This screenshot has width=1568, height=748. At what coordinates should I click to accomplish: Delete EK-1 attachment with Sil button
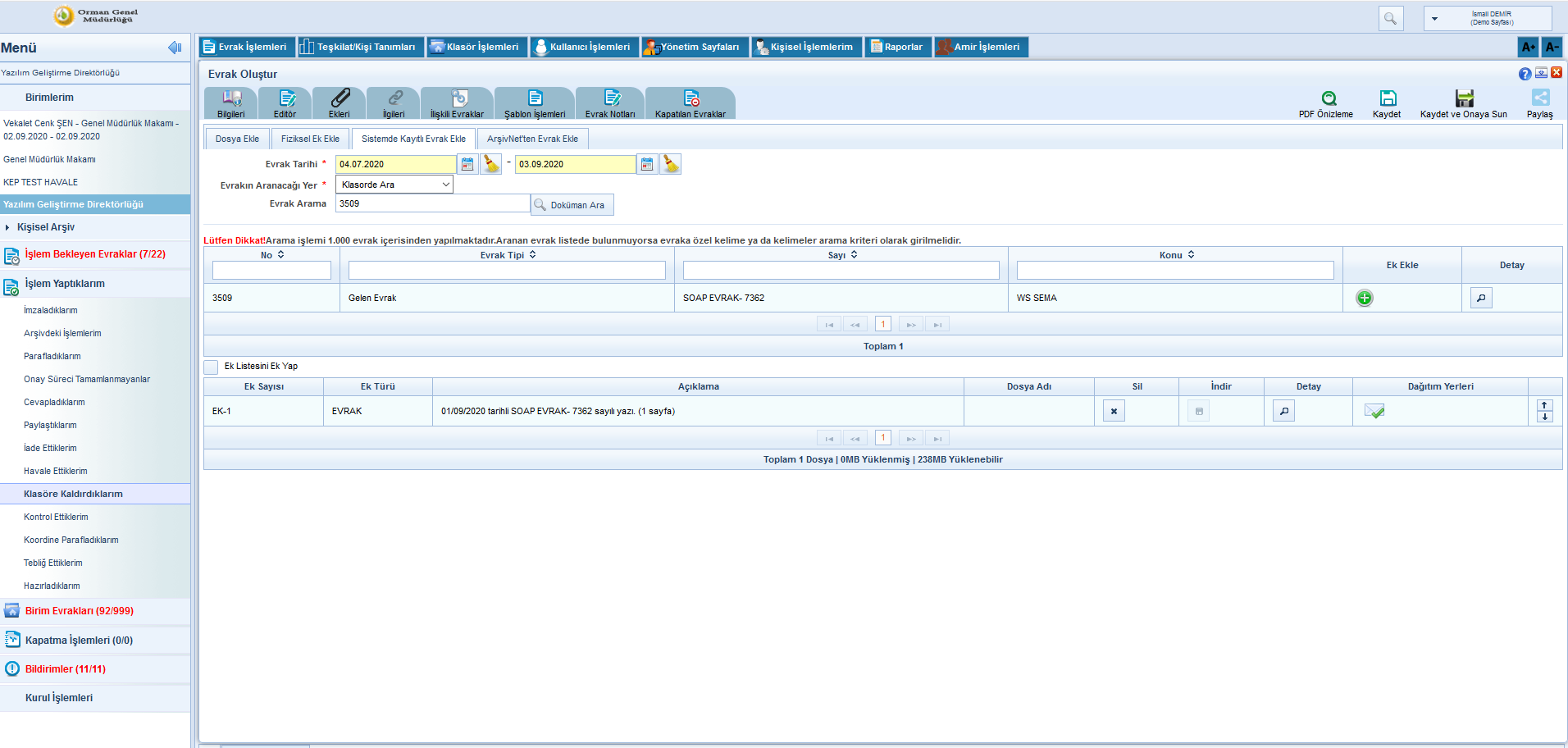(1114, 412)
